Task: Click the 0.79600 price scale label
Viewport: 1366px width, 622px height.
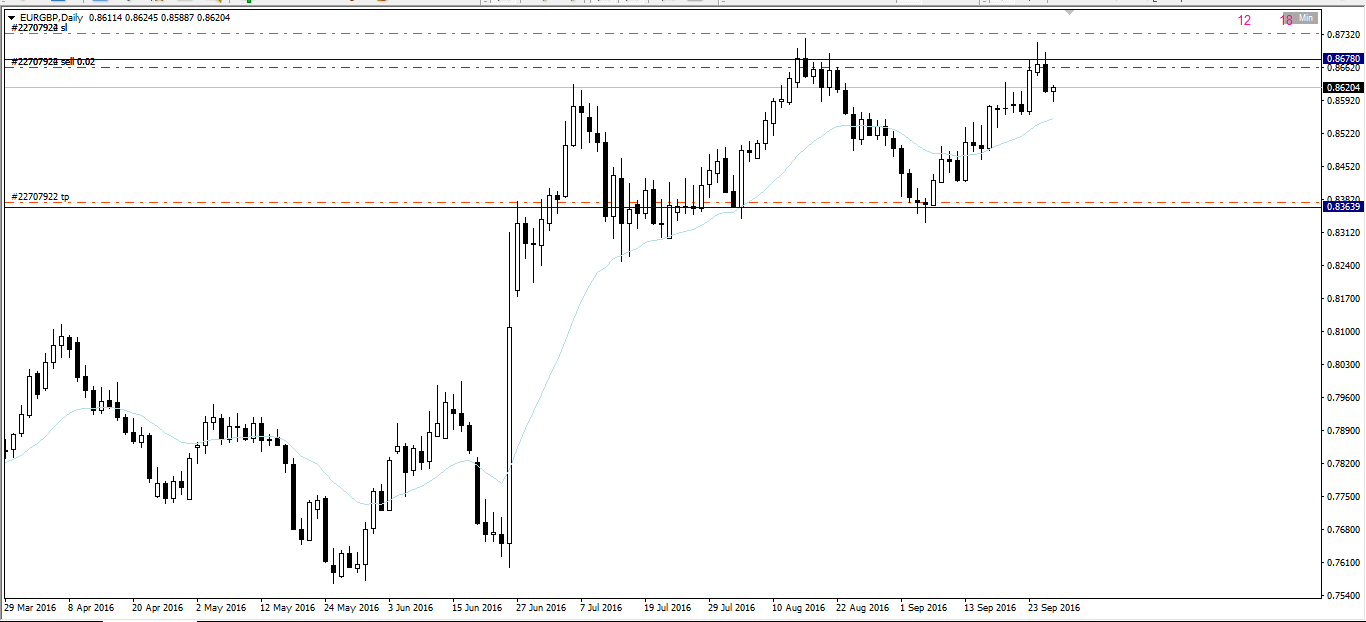Action: tap(1343, 398)
